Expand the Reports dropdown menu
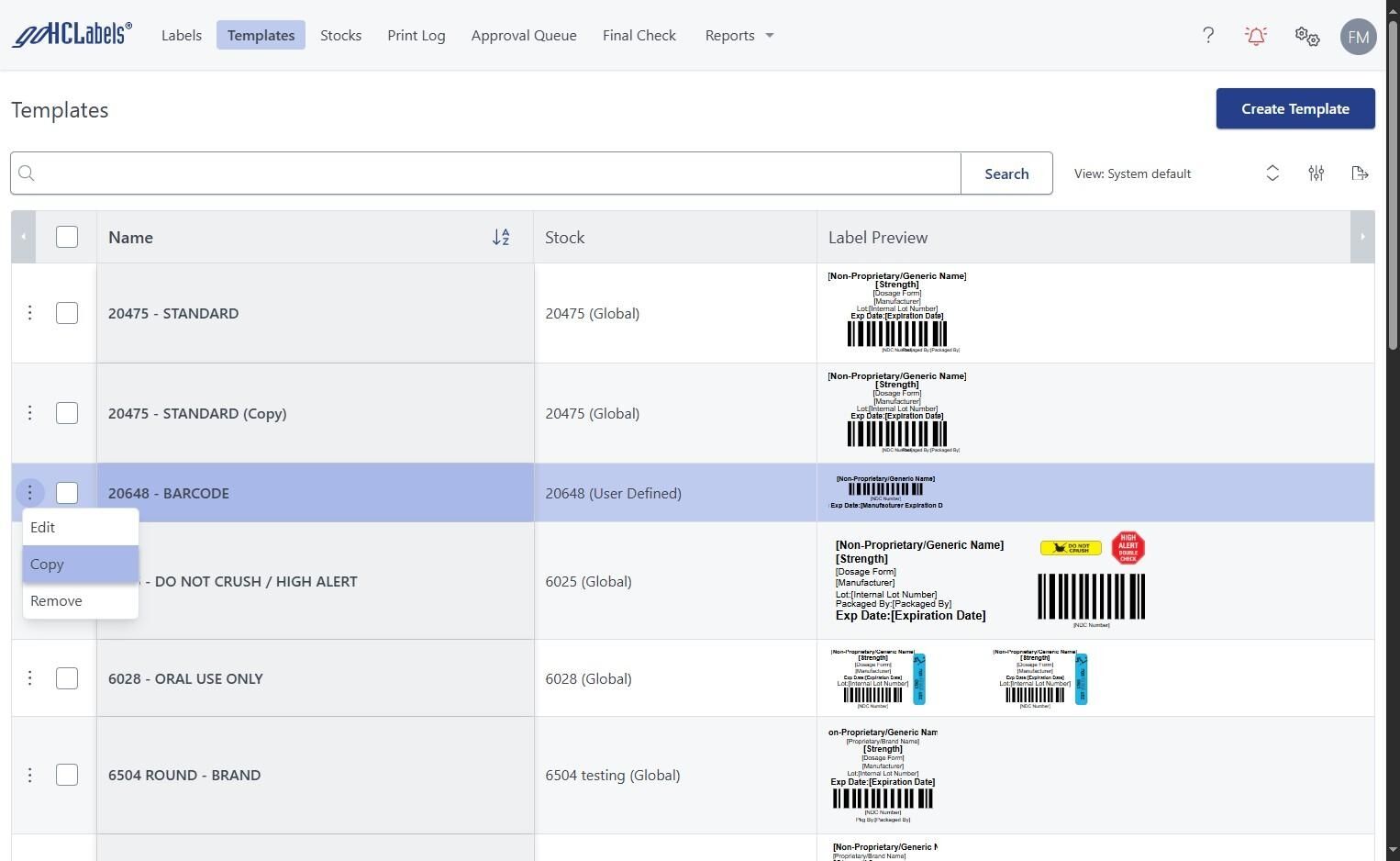 [x=739, y=36]
